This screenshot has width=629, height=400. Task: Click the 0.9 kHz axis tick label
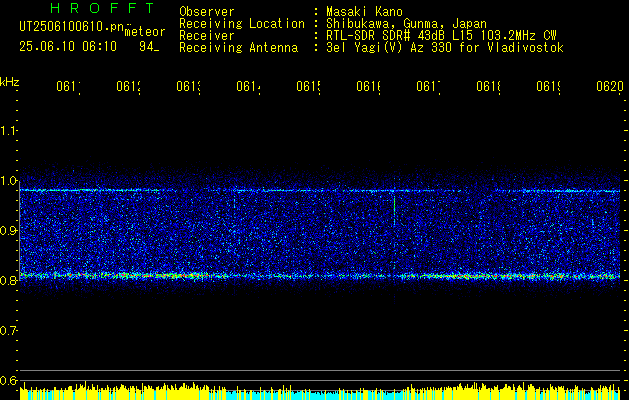(8, 231)
